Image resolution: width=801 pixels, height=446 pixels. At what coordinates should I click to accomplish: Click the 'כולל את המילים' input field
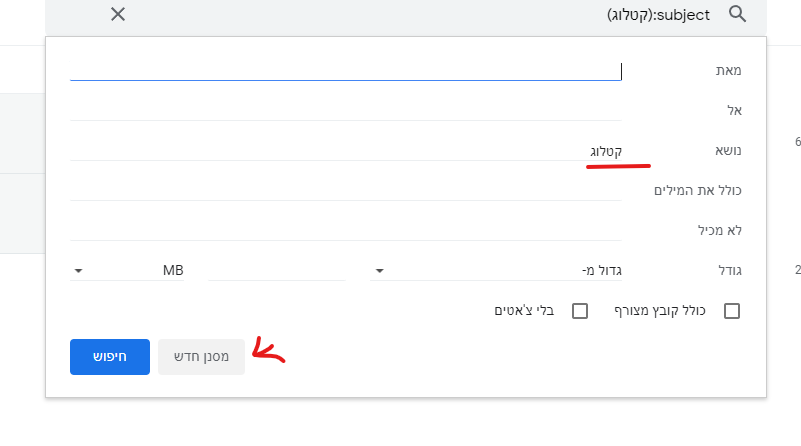coord(345,190)
